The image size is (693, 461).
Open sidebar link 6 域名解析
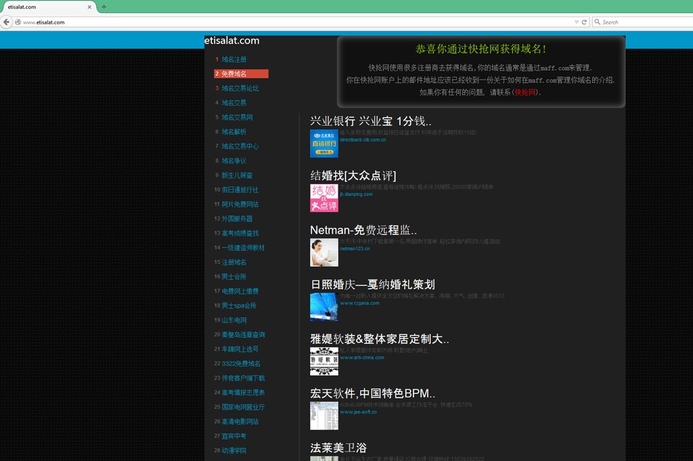point(234,132)
